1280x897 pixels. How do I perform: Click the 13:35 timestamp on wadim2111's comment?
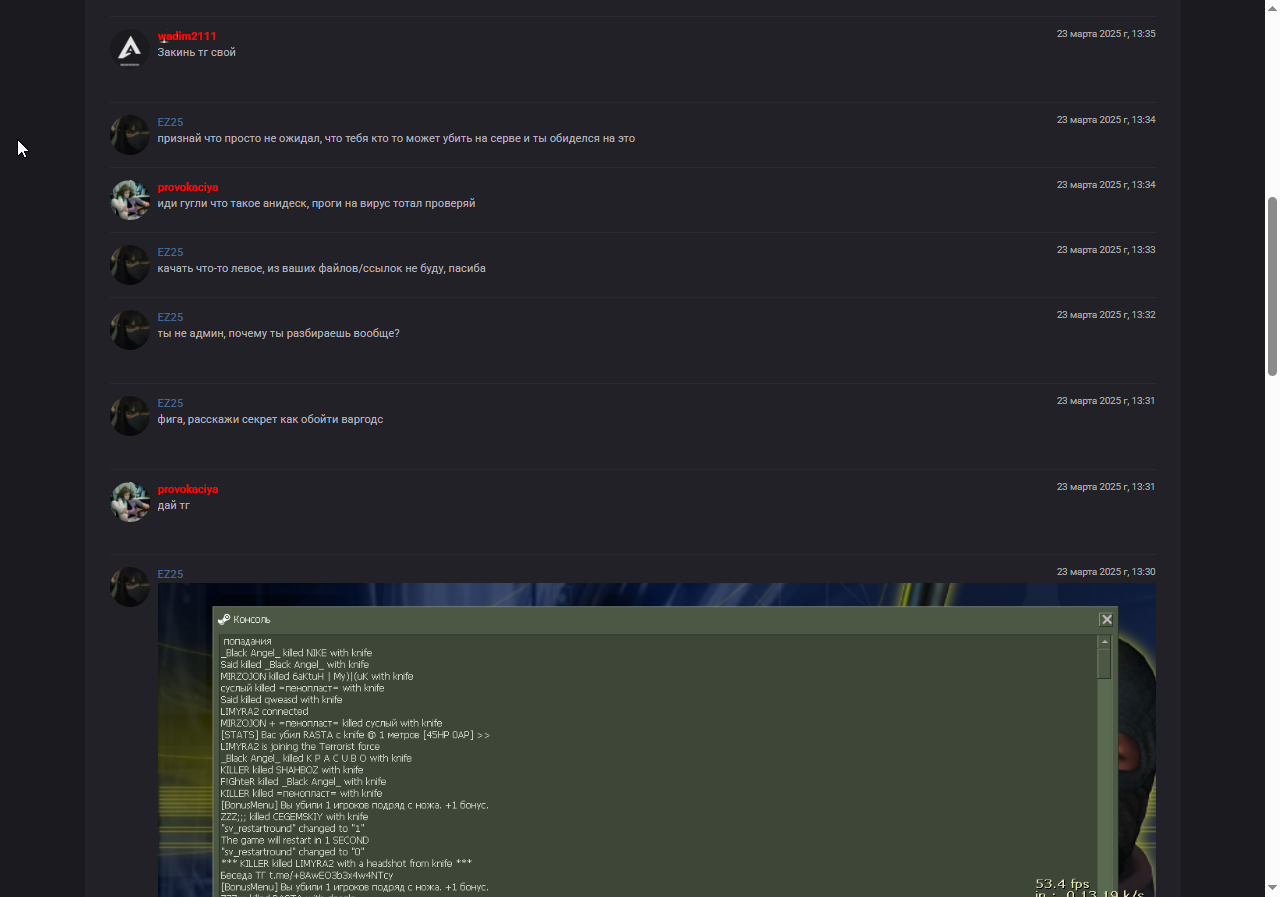pos(1106,34)
